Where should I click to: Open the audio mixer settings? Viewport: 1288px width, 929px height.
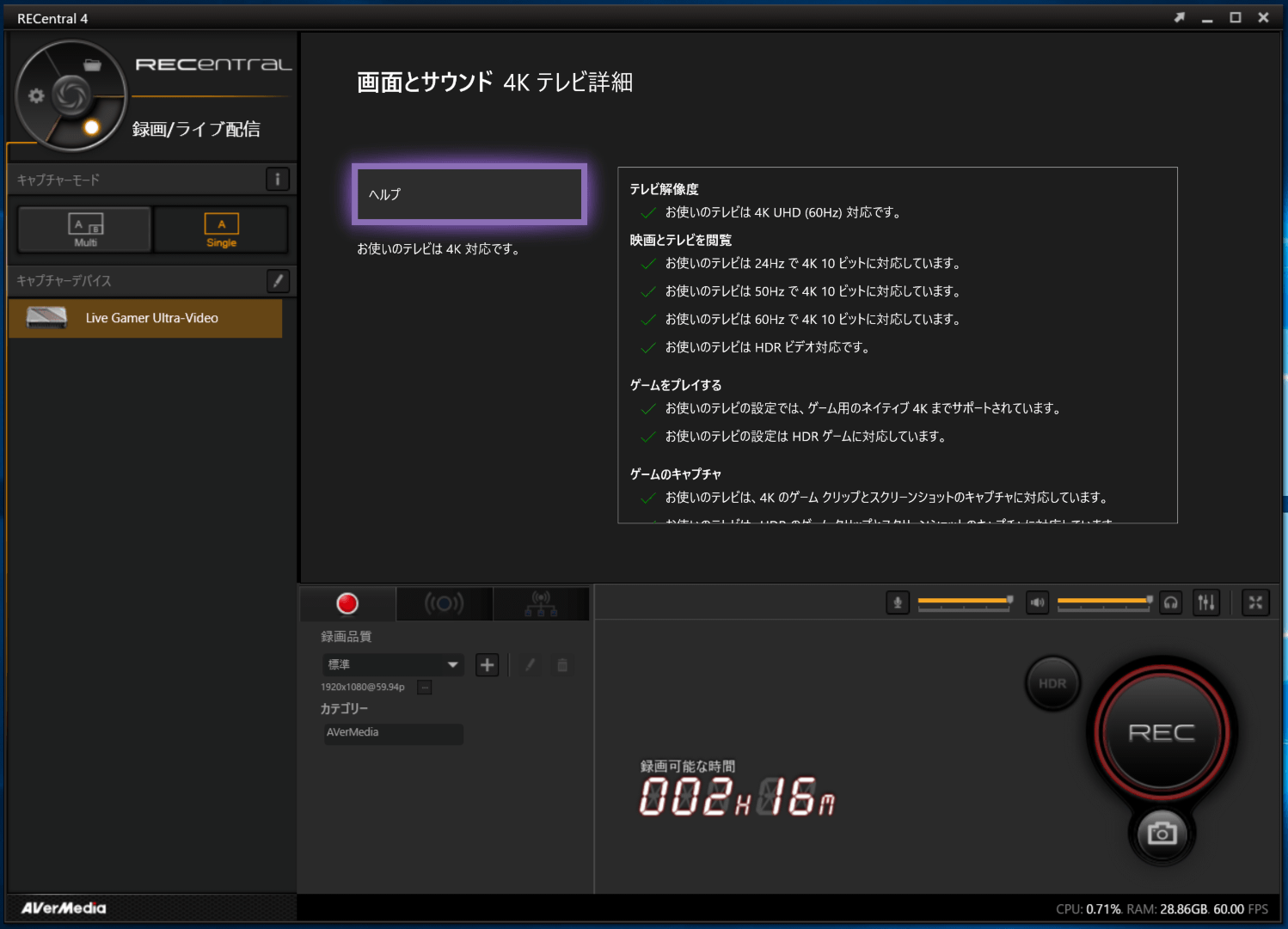tap(1206, 602)
